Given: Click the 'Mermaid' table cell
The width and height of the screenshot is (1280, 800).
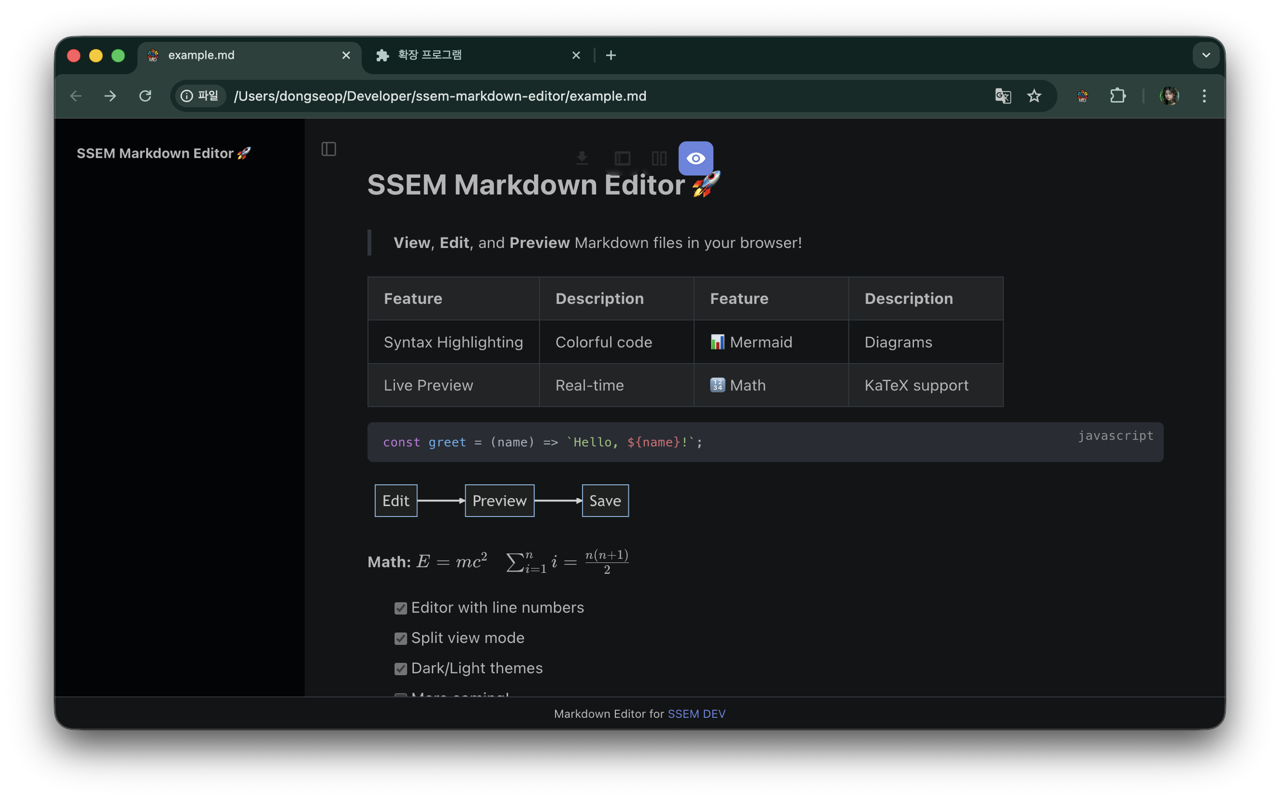Looking at the screenshot, I should pyautogui.click(x=771, y=342).
